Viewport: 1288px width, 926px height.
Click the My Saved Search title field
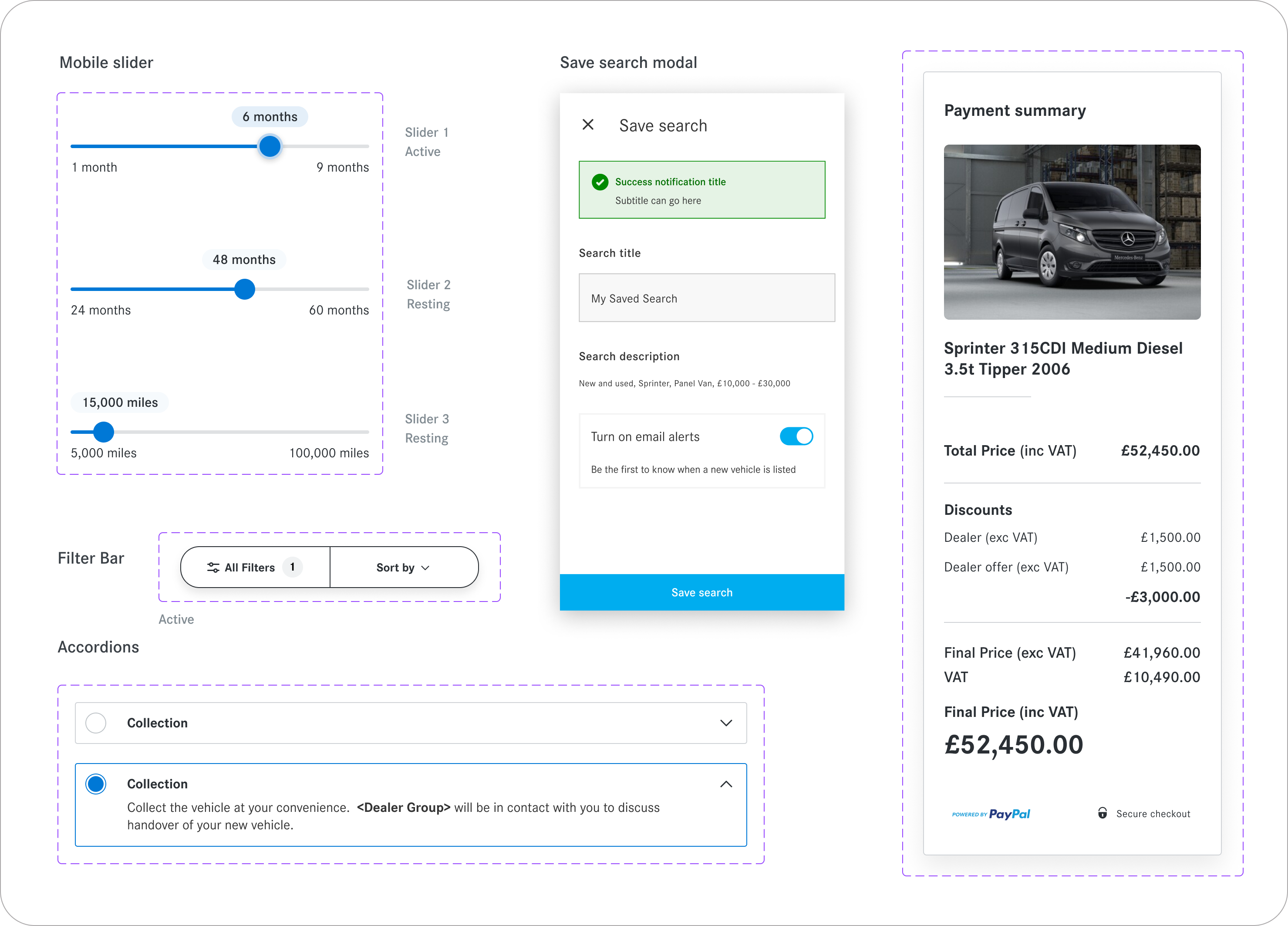(x=706, y=297)
